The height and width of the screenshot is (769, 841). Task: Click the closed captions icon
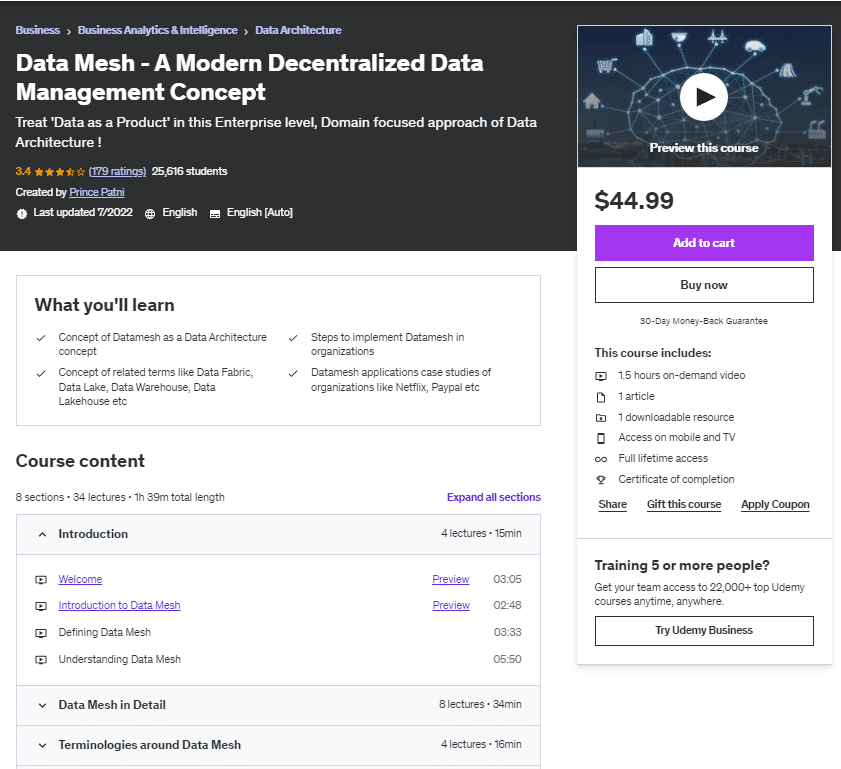pos(214,213)
